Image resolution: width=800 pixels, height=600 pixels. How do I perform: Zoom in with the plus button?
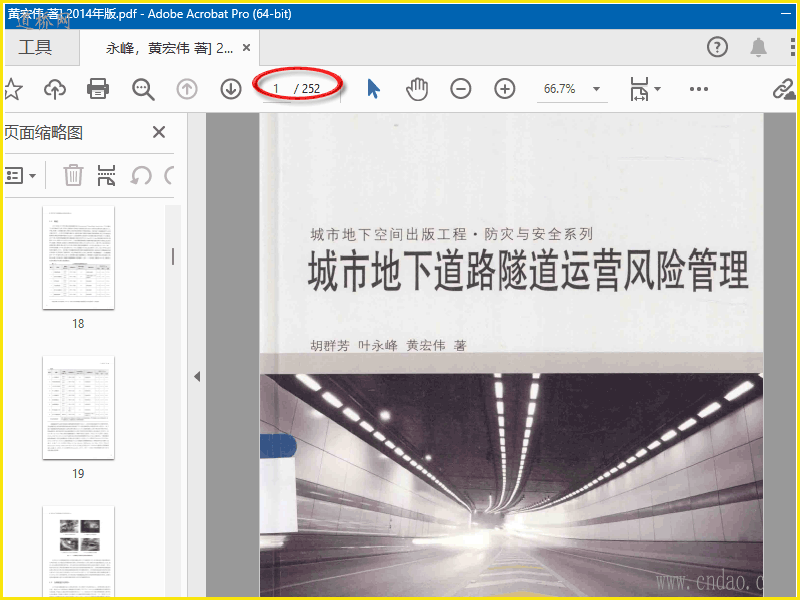[x=504, y=89]
